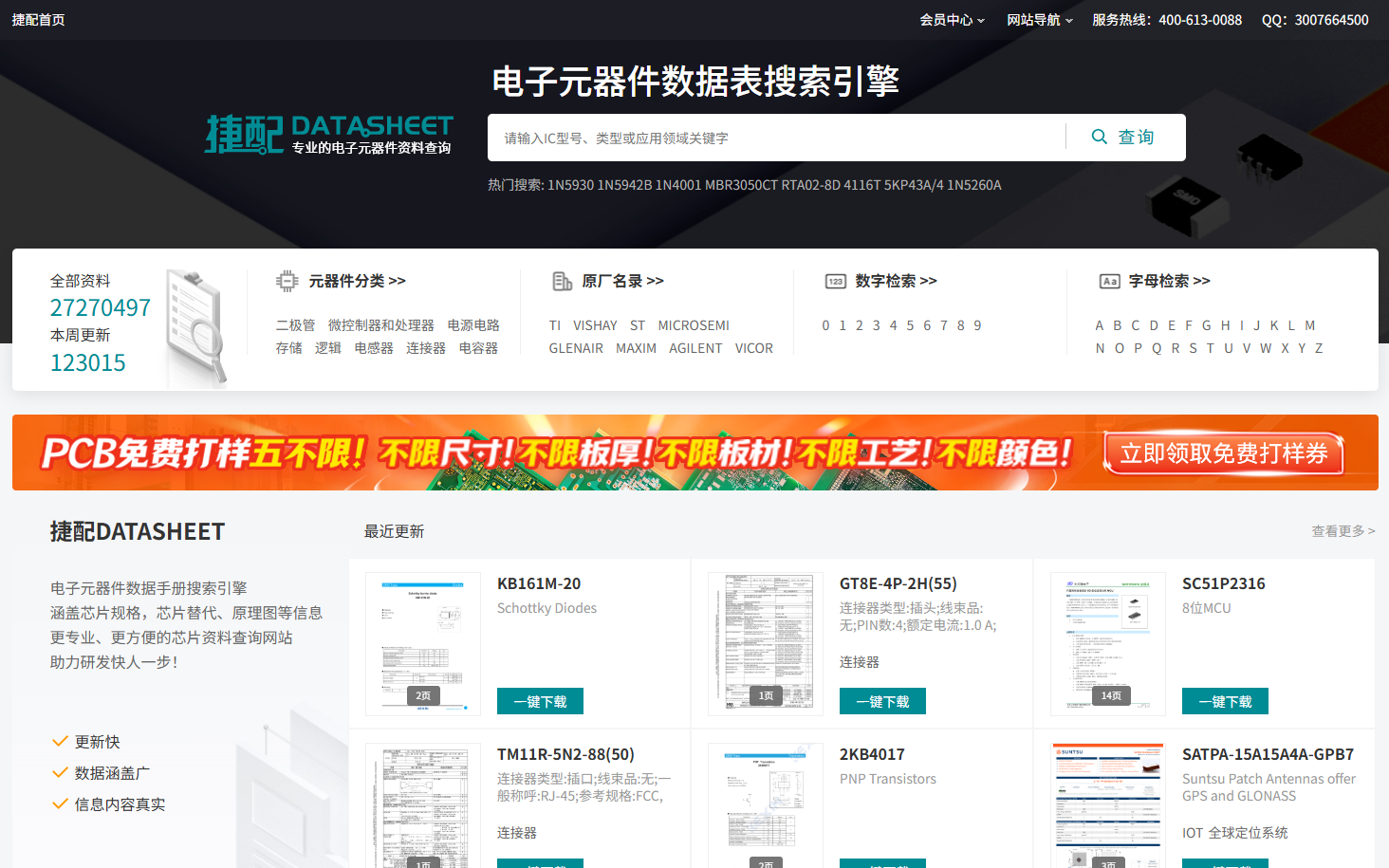Select the 二极管 category link
This screenshot has width=1389, height=868.
295,325
